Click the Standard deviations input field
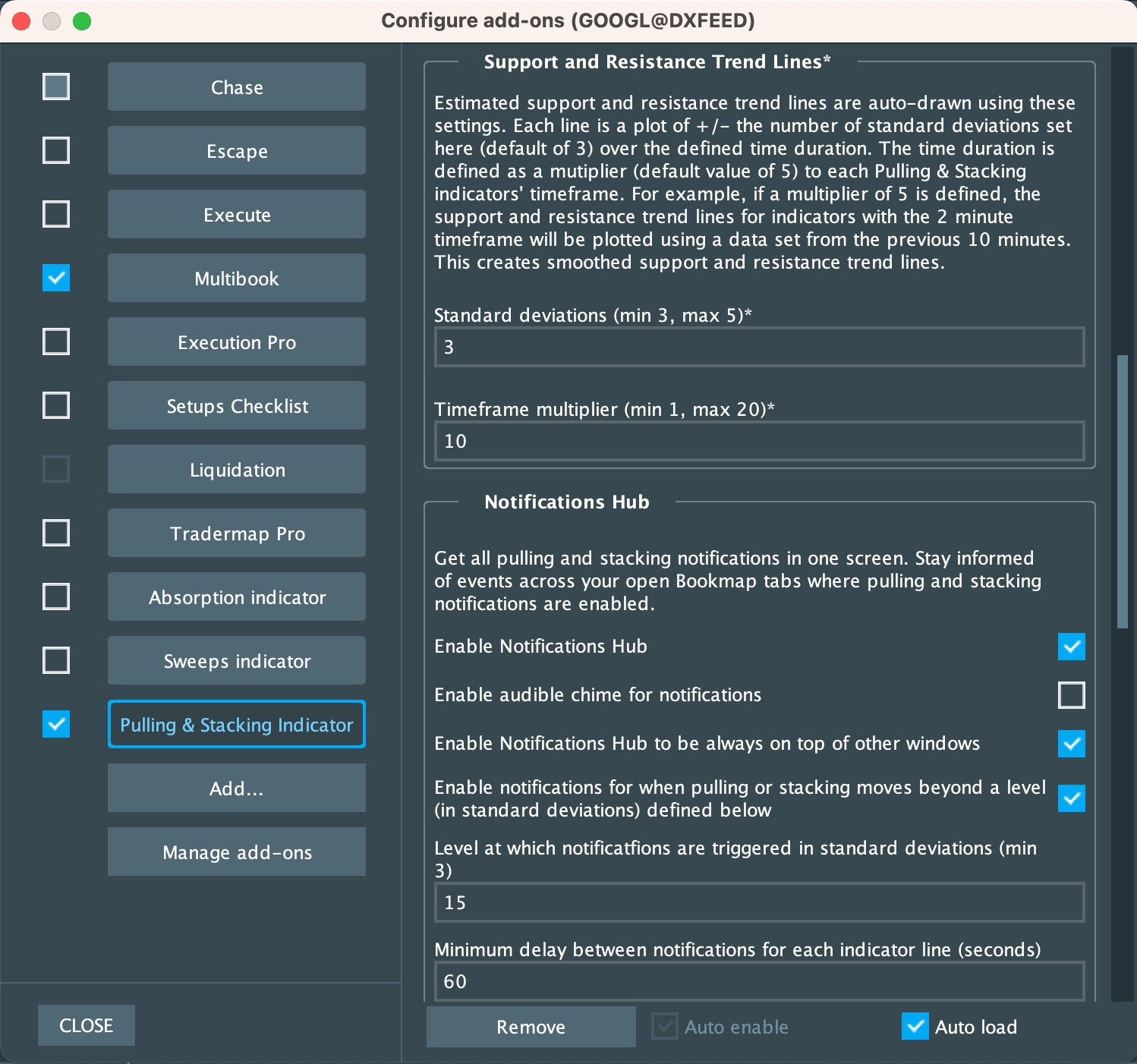This screenshot has height=1064, width=1137. (759, 348)
